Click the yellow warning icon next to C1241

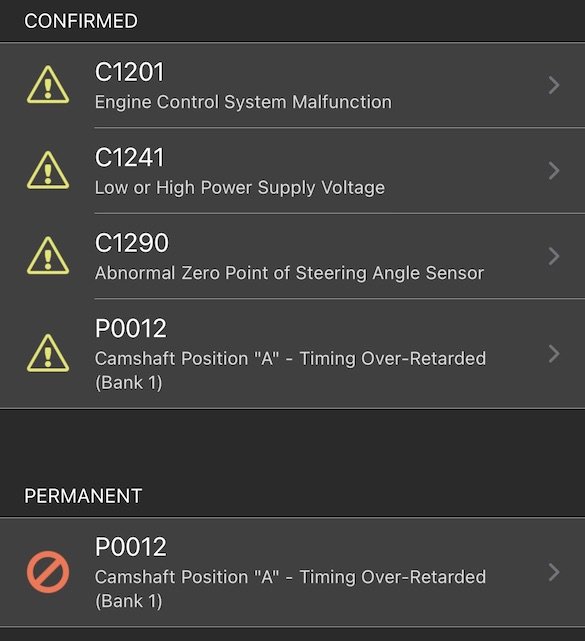(48, 170)
